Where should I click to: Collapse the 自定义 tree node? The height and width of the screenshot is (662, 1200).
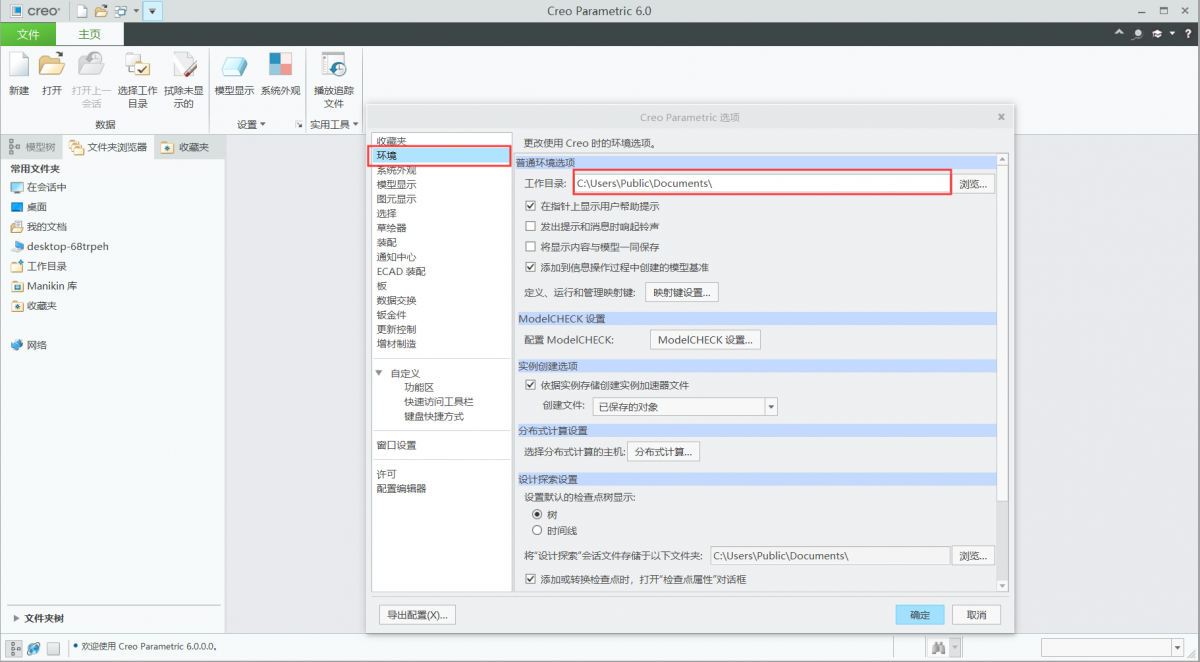click(379, 373)
